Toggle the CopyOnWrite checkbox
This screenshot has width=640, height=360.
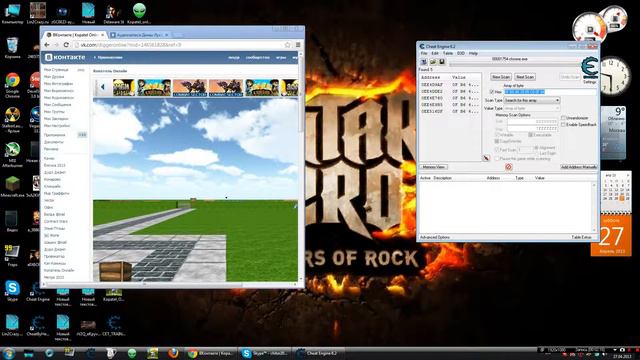pyautogui.click(x=497, y=141)
